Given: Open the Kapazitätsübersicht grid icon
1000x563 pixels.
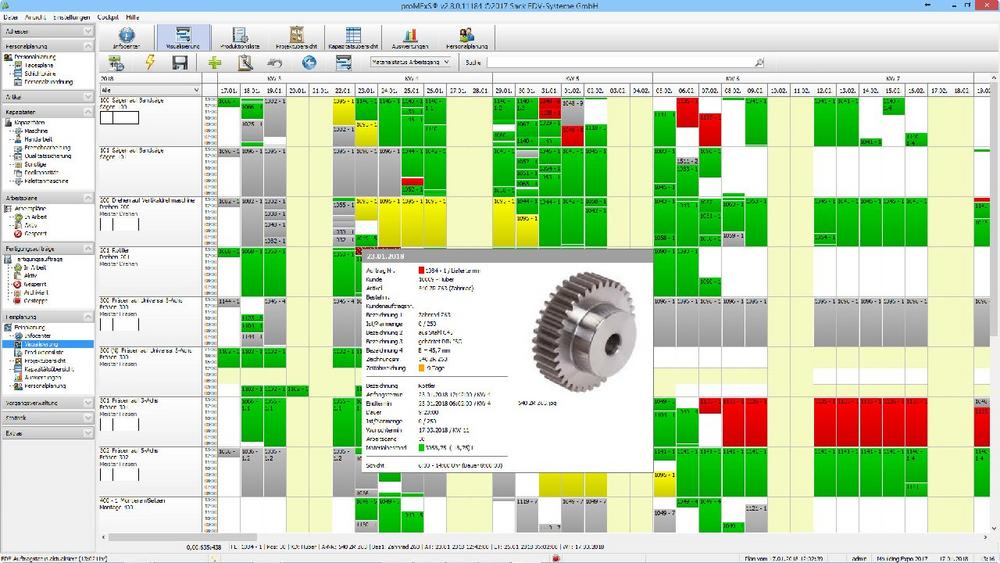Looking at the screenshot, I should pyautogui.click(x=352, y=38).
